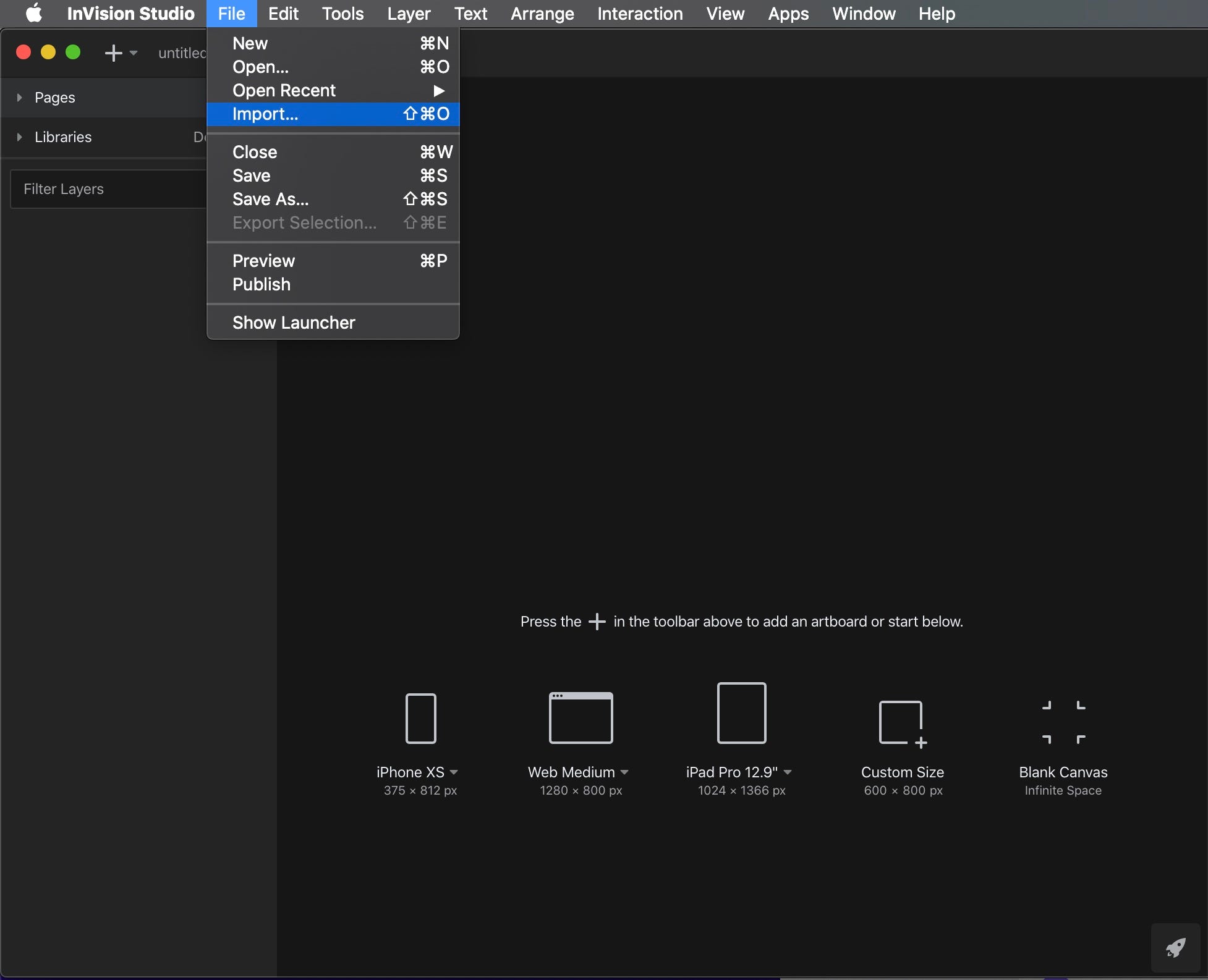This screenshot has height=980, width=1208.
Task: Select Show Launcher from the File menu
Action: pyautogui.click(x=294, y=322)
